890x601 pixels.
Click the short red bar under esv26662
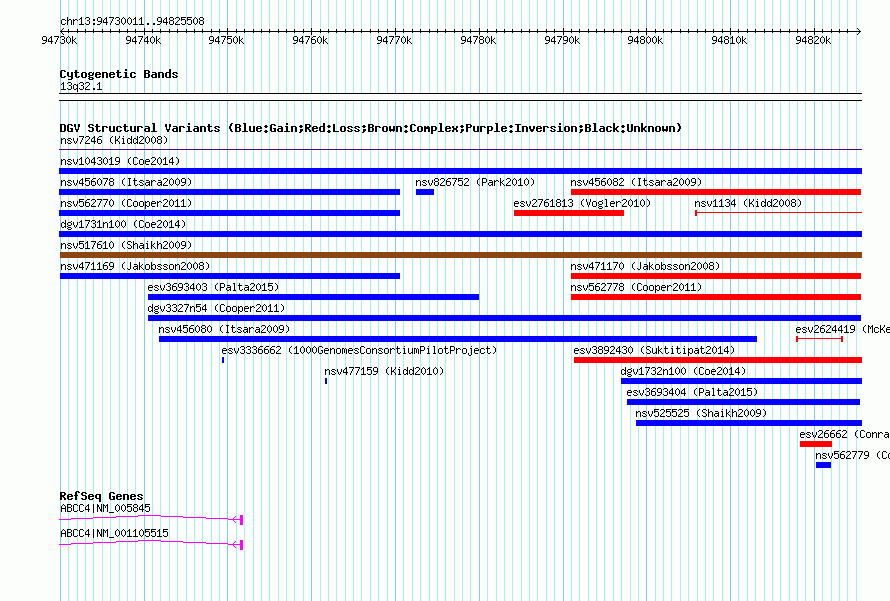pyautogui.click(x=816, y=444)
